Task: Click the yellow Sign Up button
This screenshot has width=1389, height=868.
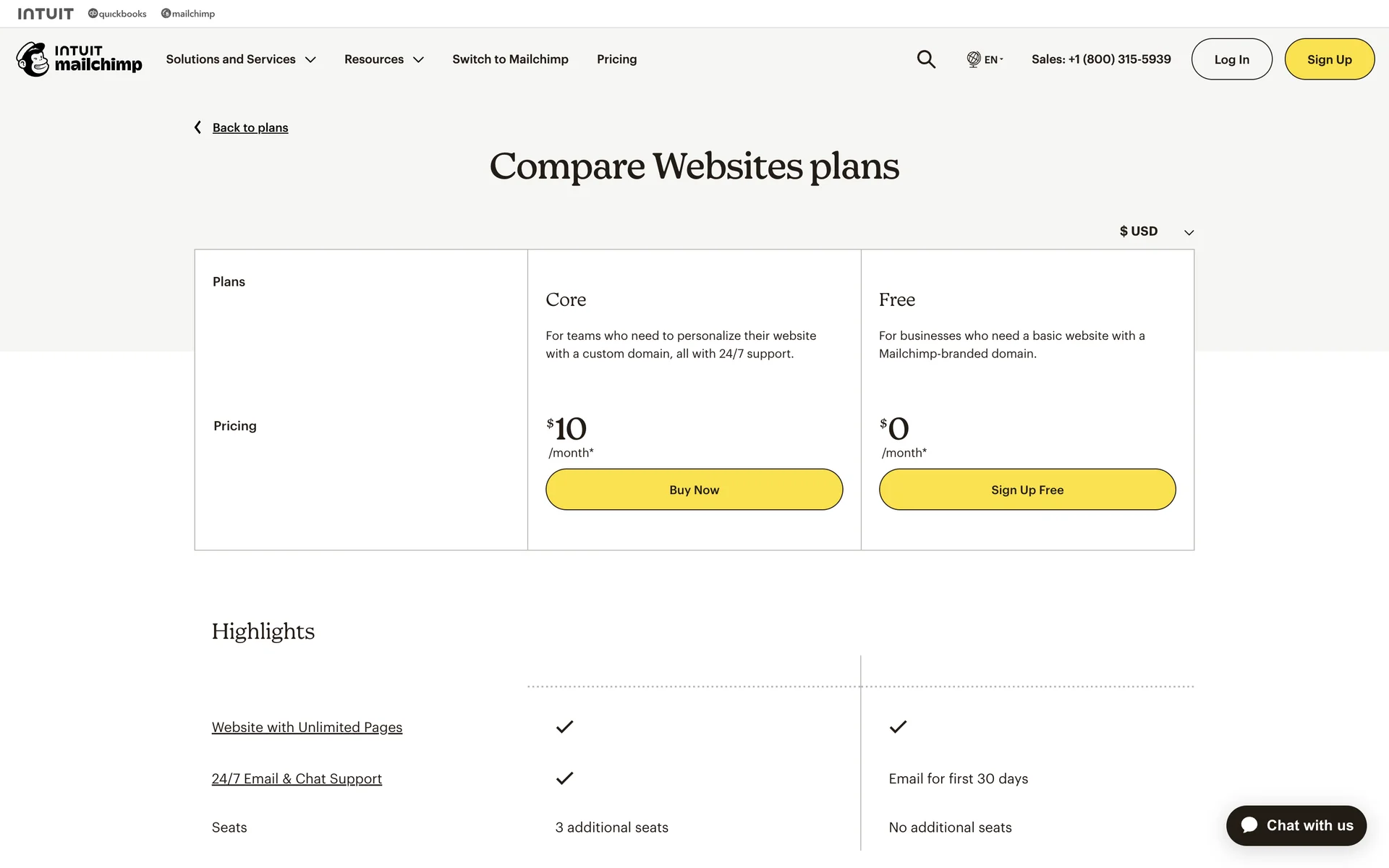Action: pos(1329,59)
